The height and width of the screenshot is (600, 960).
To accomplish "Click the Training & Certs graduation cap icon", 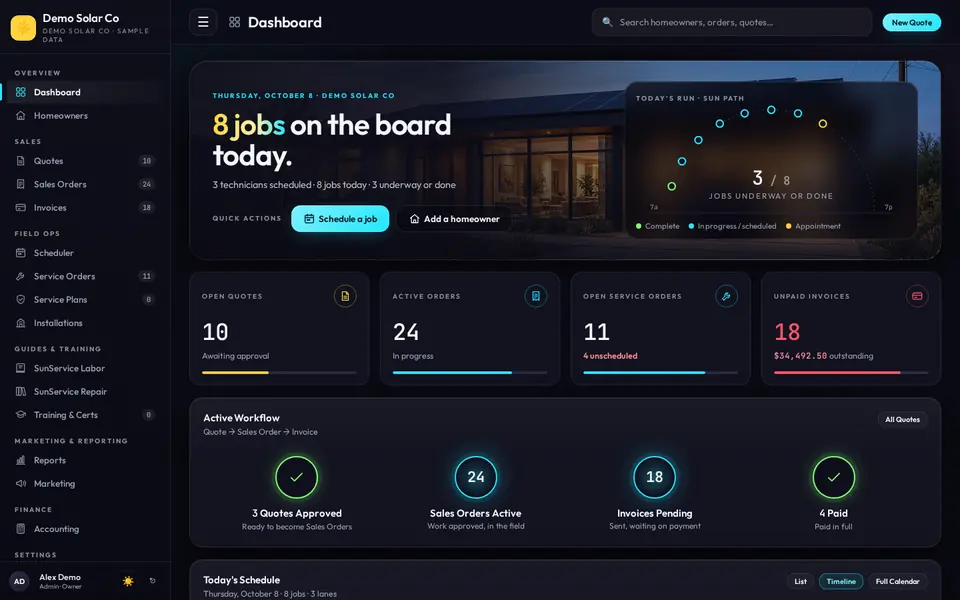I will 21,414.
